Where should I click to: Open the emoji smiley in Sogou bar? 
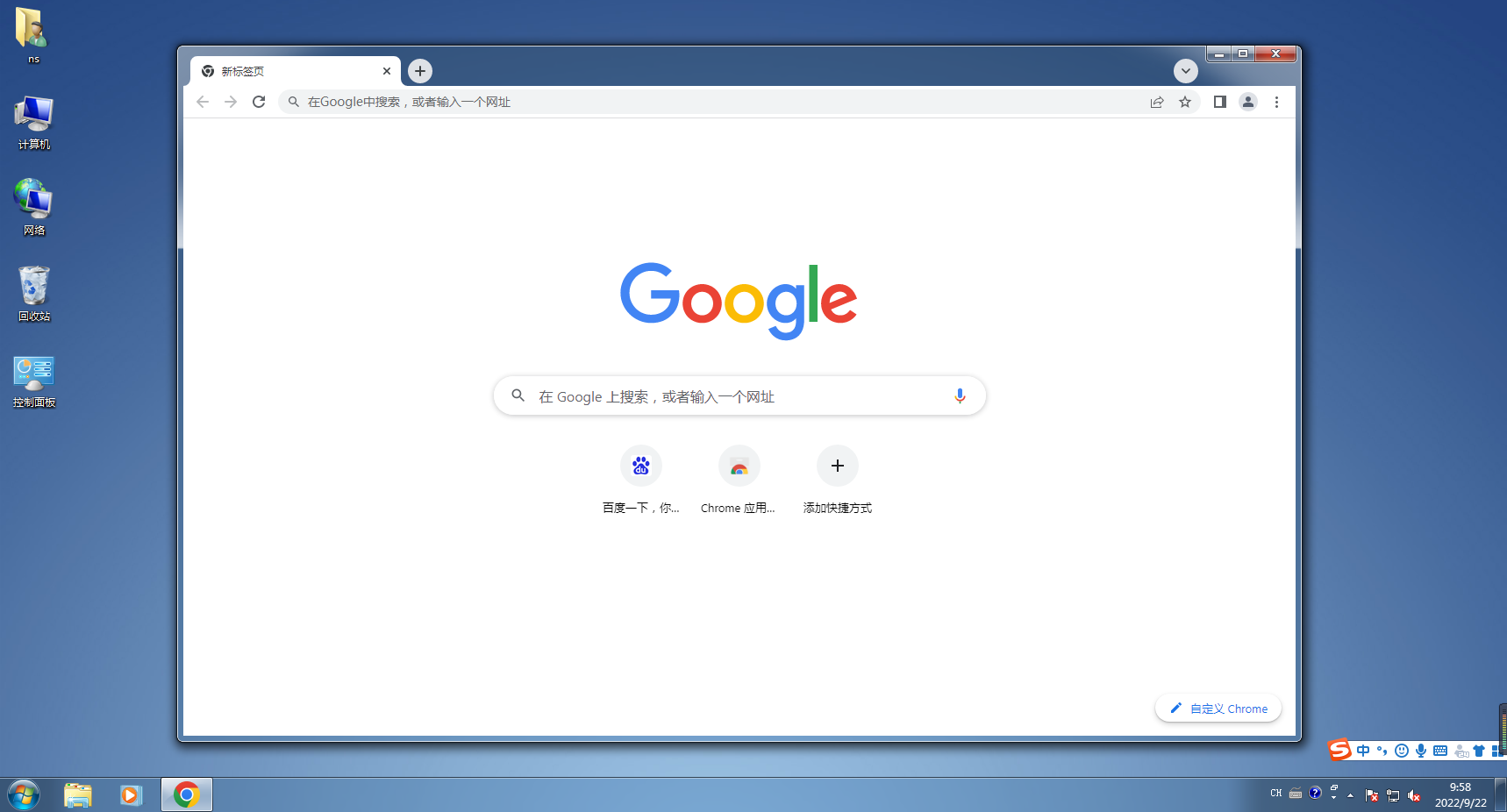point(1402,751)
